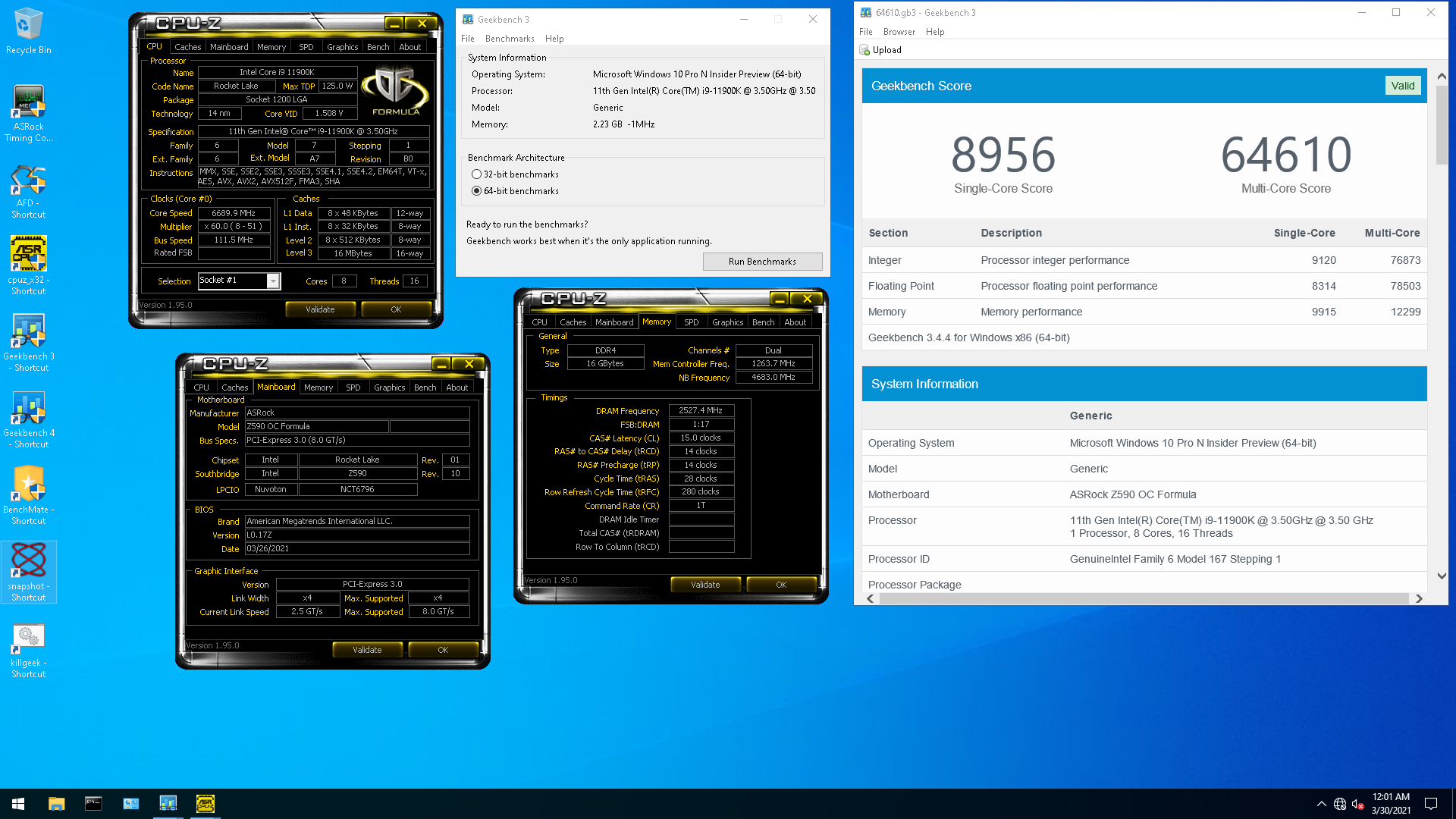This screenshot has height=819, width=1456.
Task: Open File menu in Geekbench 3 window
Action: [x=468, y=39]
